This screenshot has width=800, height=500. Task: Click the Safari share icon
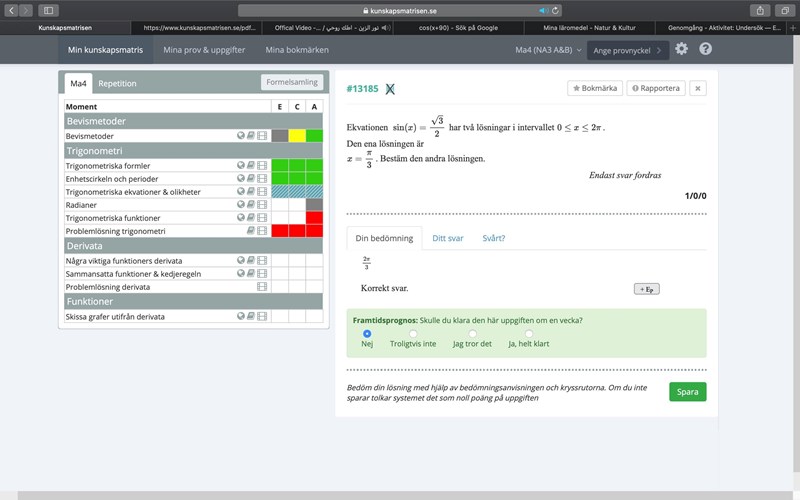[x=740, y=10]
